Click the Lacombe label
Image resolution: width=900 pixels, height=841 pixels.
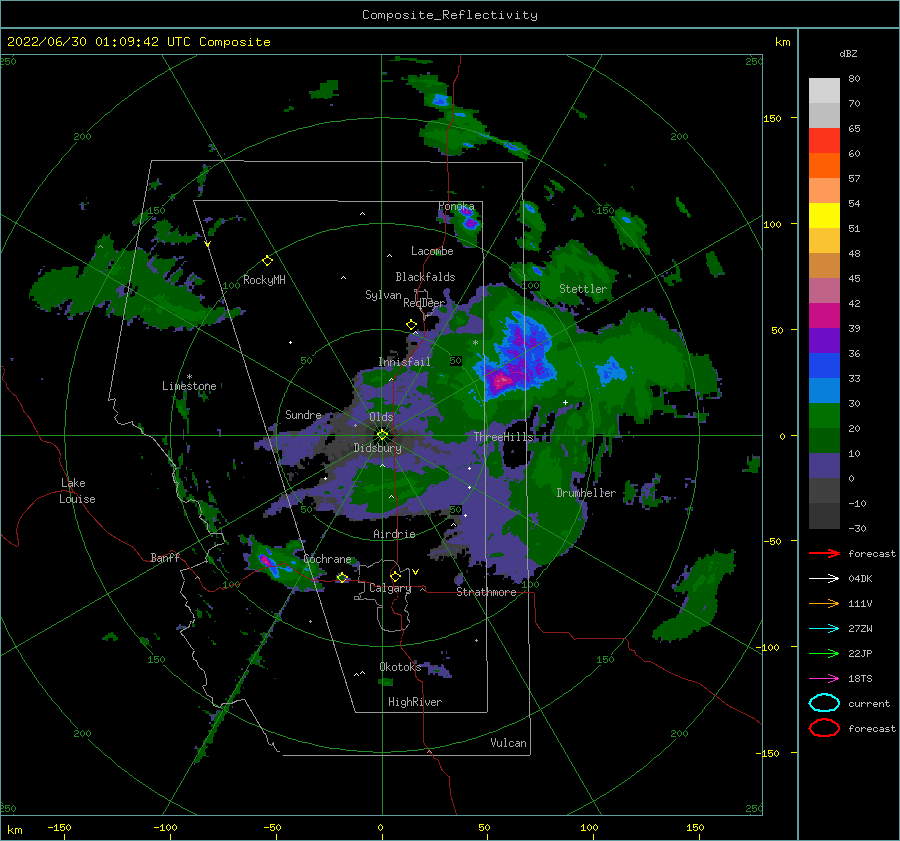pyautogui.click(x=432, y=251)
